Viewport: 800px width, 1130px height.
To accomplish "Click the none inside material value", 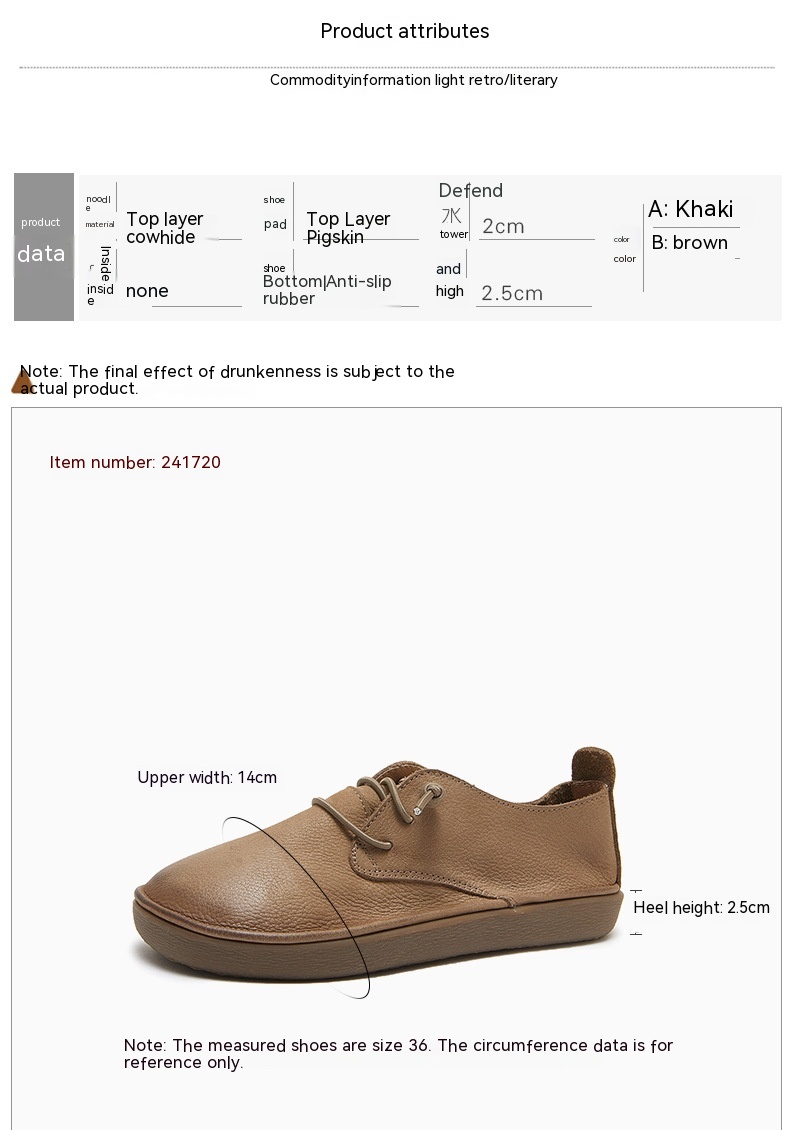I will tap(148, 291).
